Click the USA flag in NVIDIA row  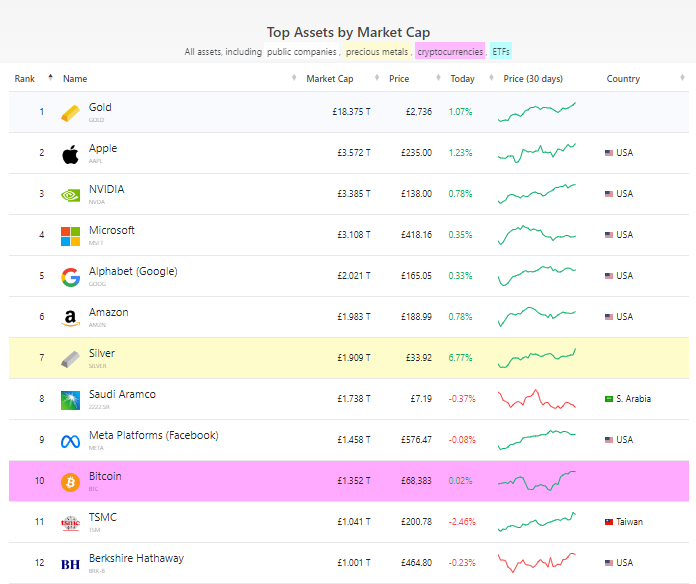(609, 194)
